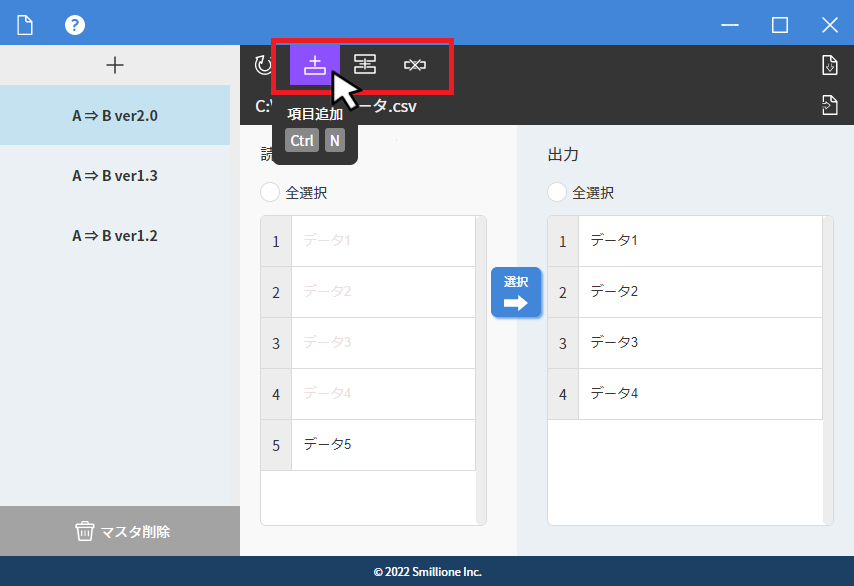This screenshot has width=854, height=586.
Task: Click the new document icon in the title bar
Action: click(25, 25)
